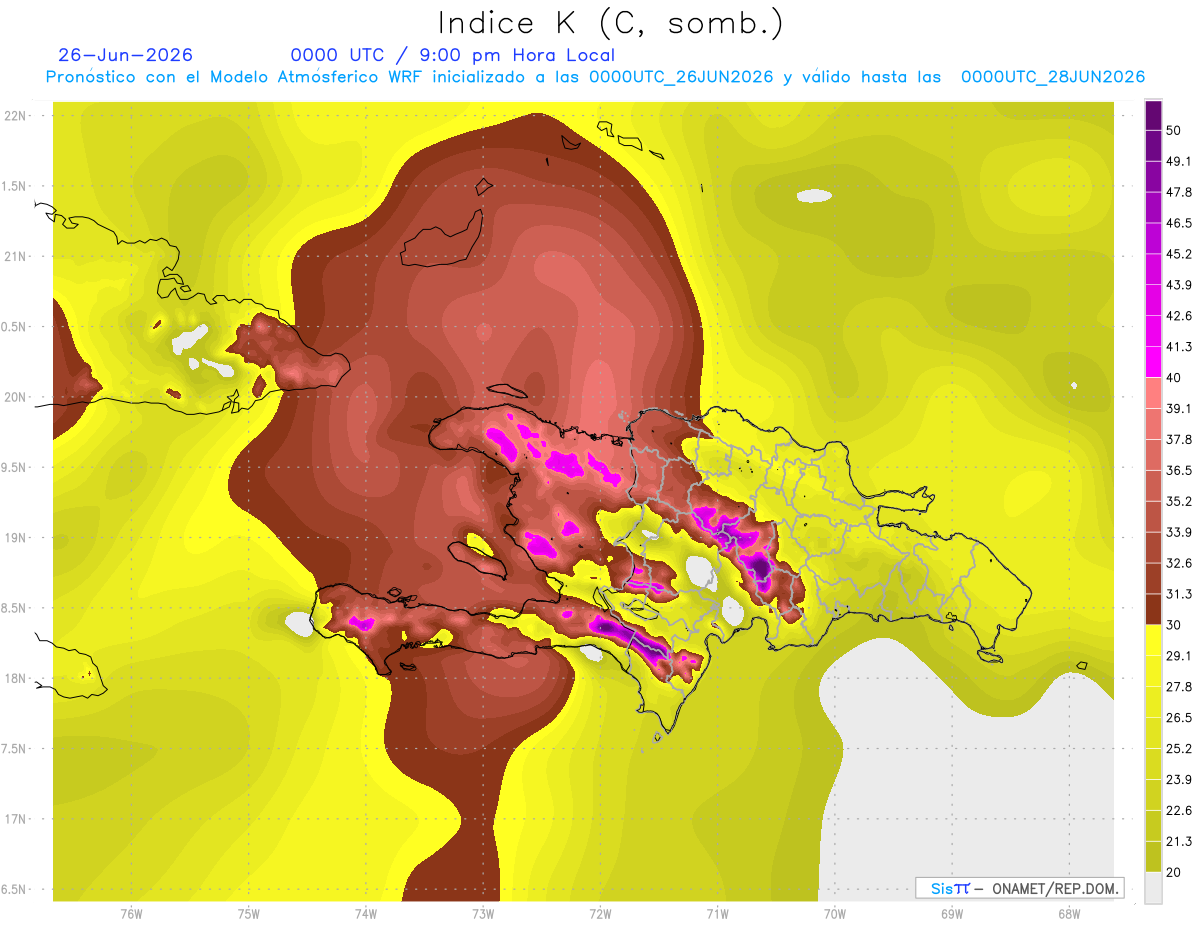Click the '75W' longitude axis label
The image size is (1200, 927).
[x=248, y=914]
